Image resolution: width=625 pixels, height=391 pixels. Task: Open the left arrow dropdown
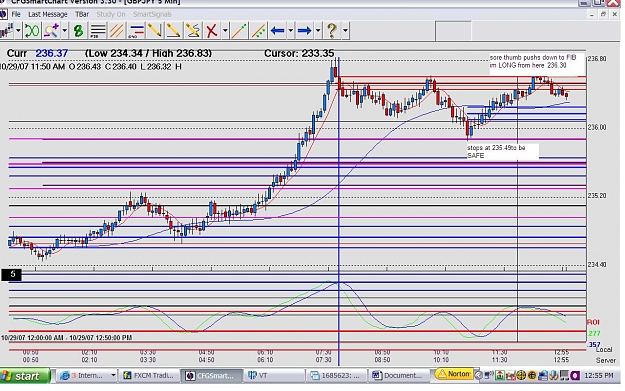point(291,31)
